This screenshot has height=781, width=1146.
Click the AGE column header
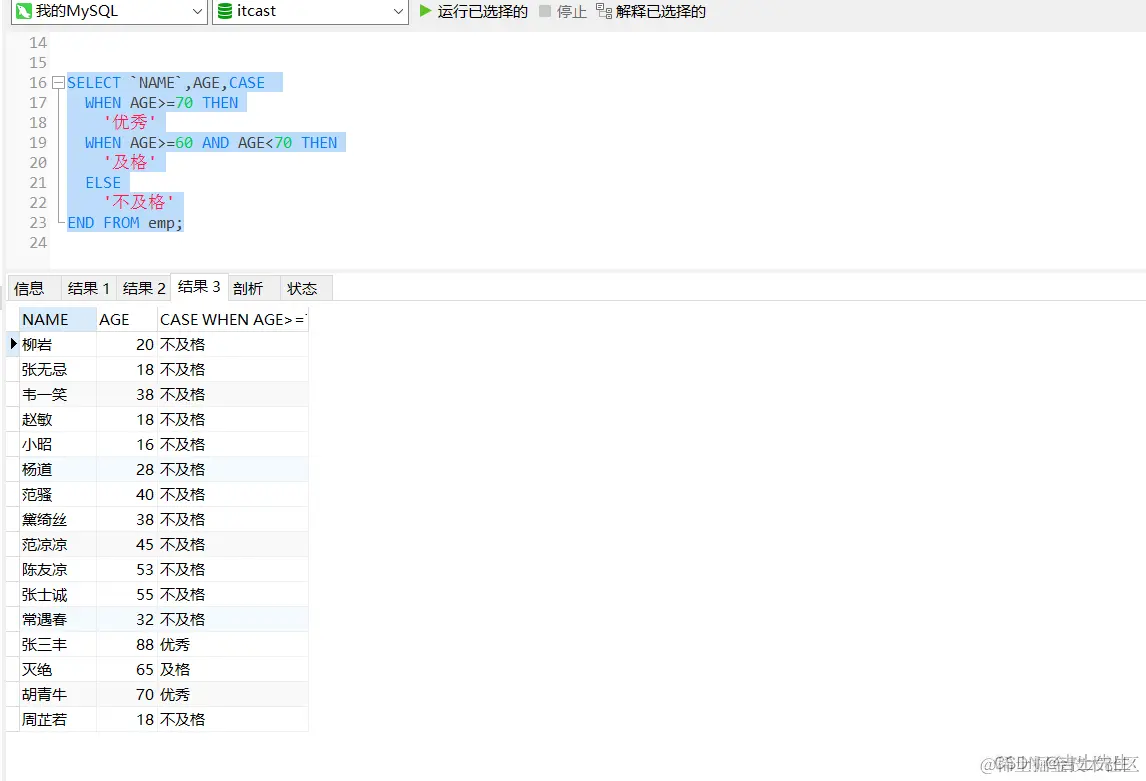pos(126,319)
